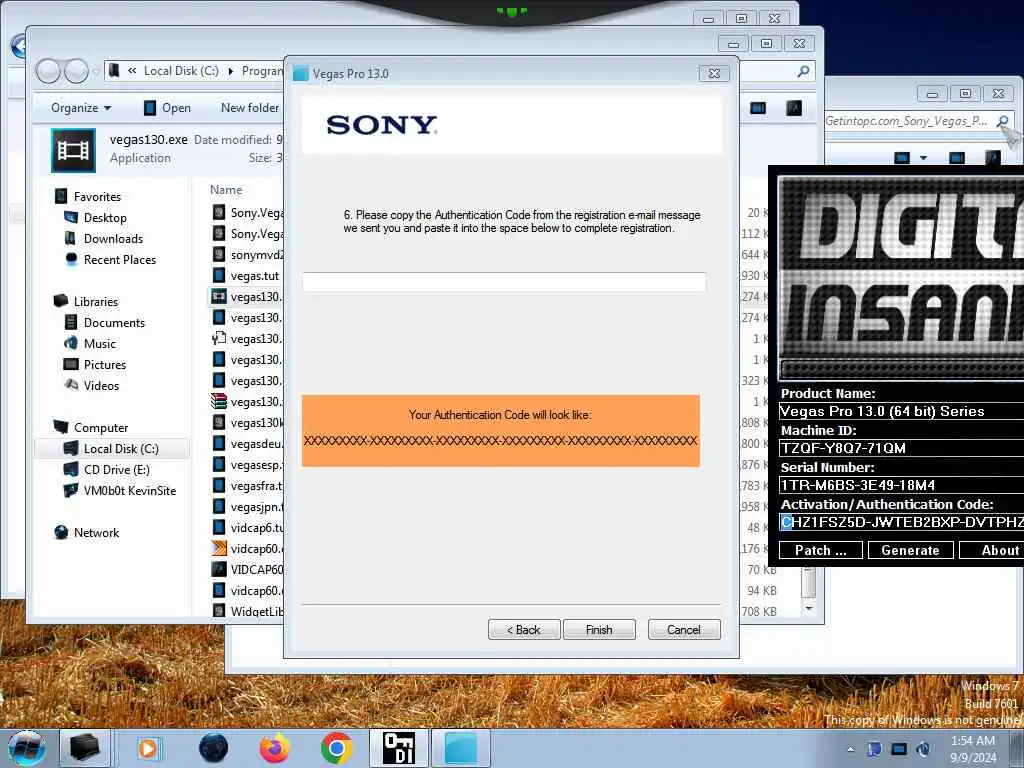Click the Windows Start button
This screenshot has height=768, width=1024.
tap(27, 748)
